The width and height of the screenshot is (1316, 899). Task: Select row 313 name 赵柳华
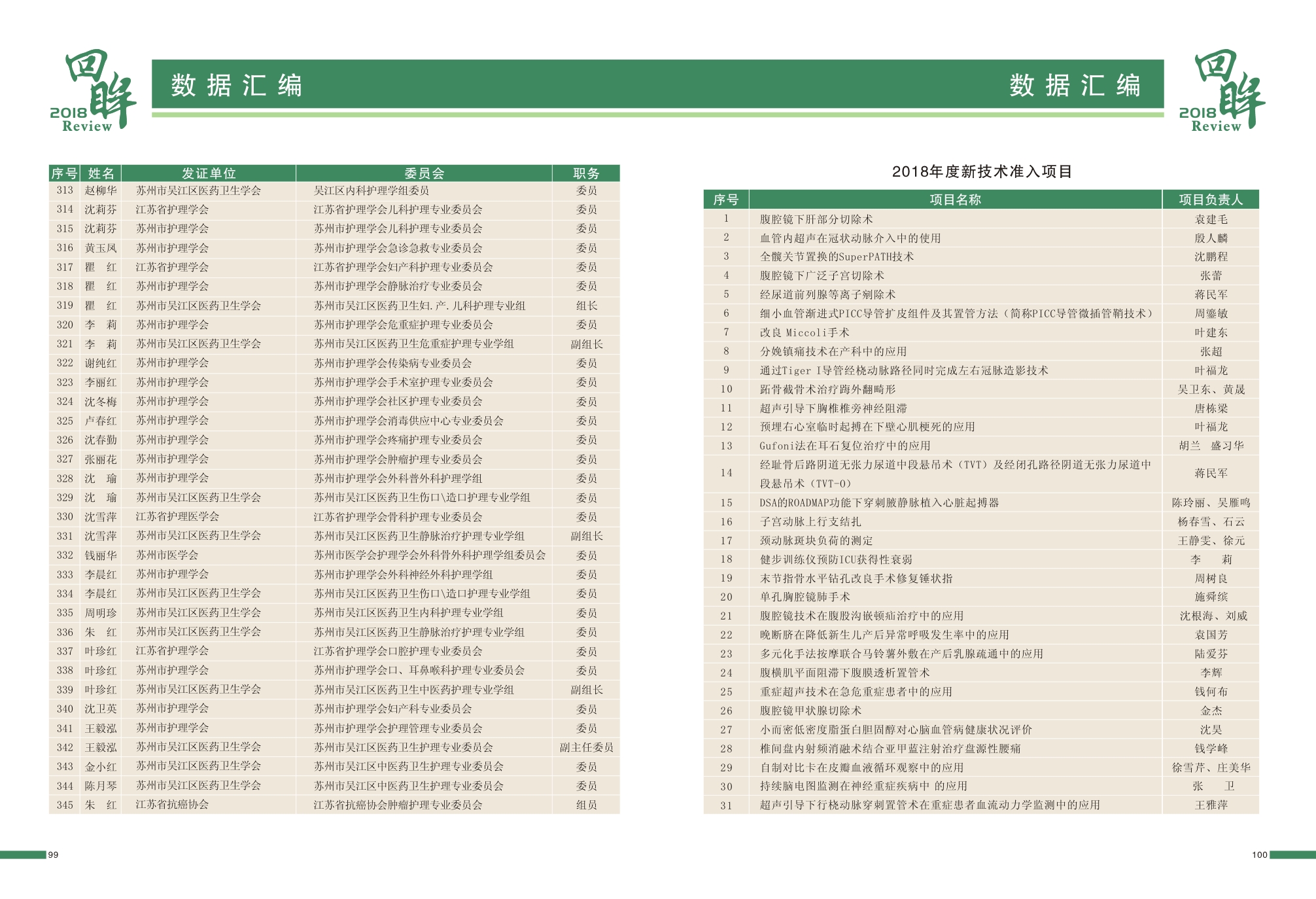pyautogui.click(x=101, y=190)
